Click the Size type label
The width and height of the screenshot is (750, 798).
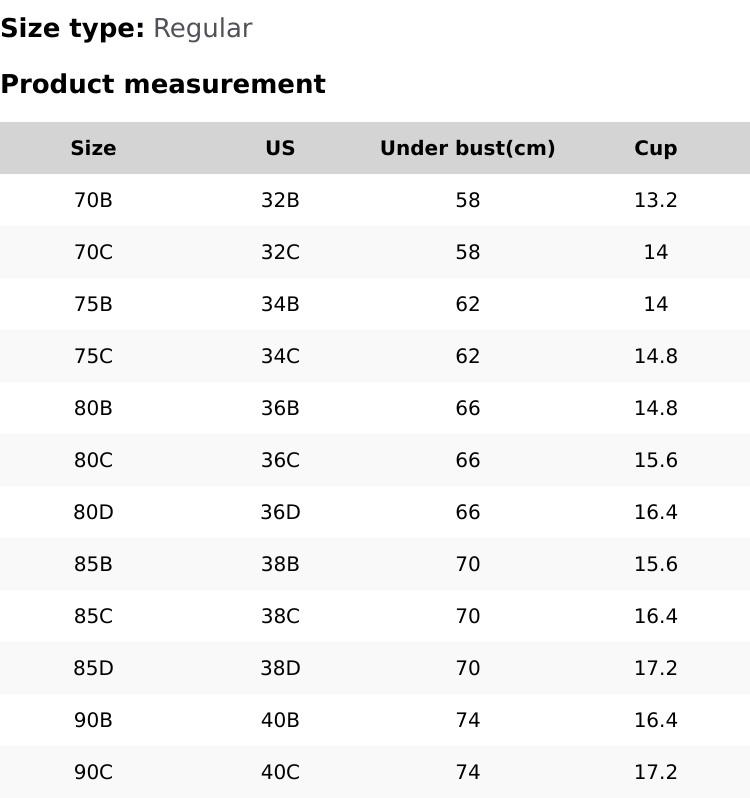coord(72,29)
